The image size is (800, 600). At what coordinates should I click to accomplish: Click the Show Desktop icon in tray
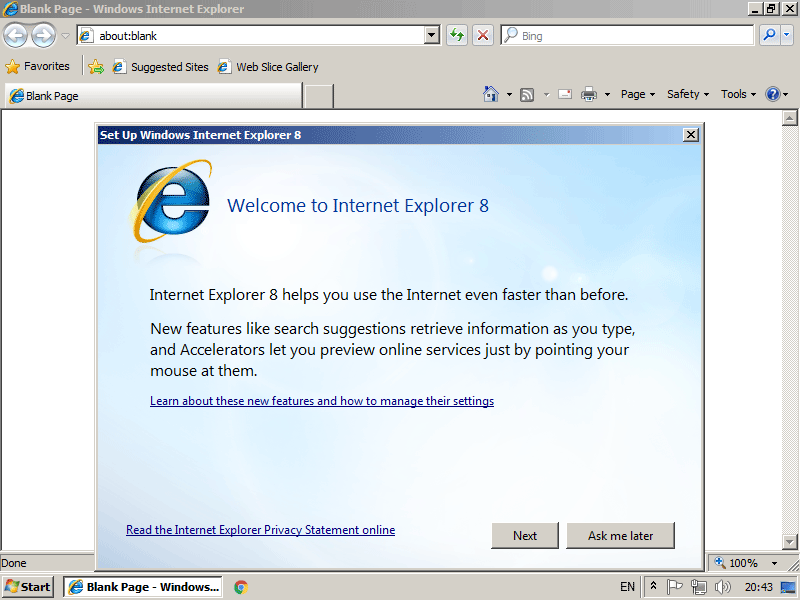pyautogui.click(x=788, y=587)
